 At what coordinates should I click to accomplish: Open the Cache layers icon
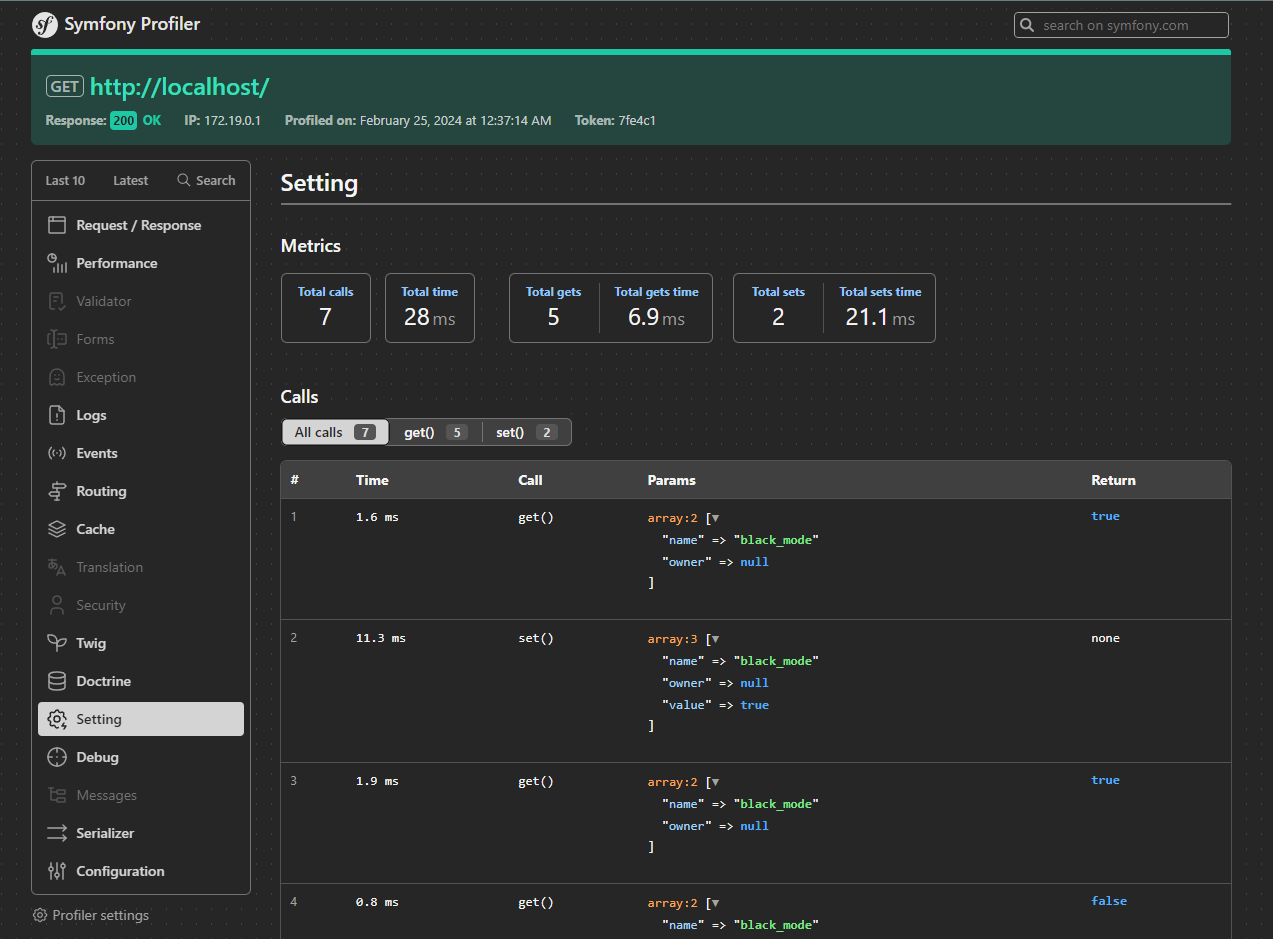tap(57, 529)
